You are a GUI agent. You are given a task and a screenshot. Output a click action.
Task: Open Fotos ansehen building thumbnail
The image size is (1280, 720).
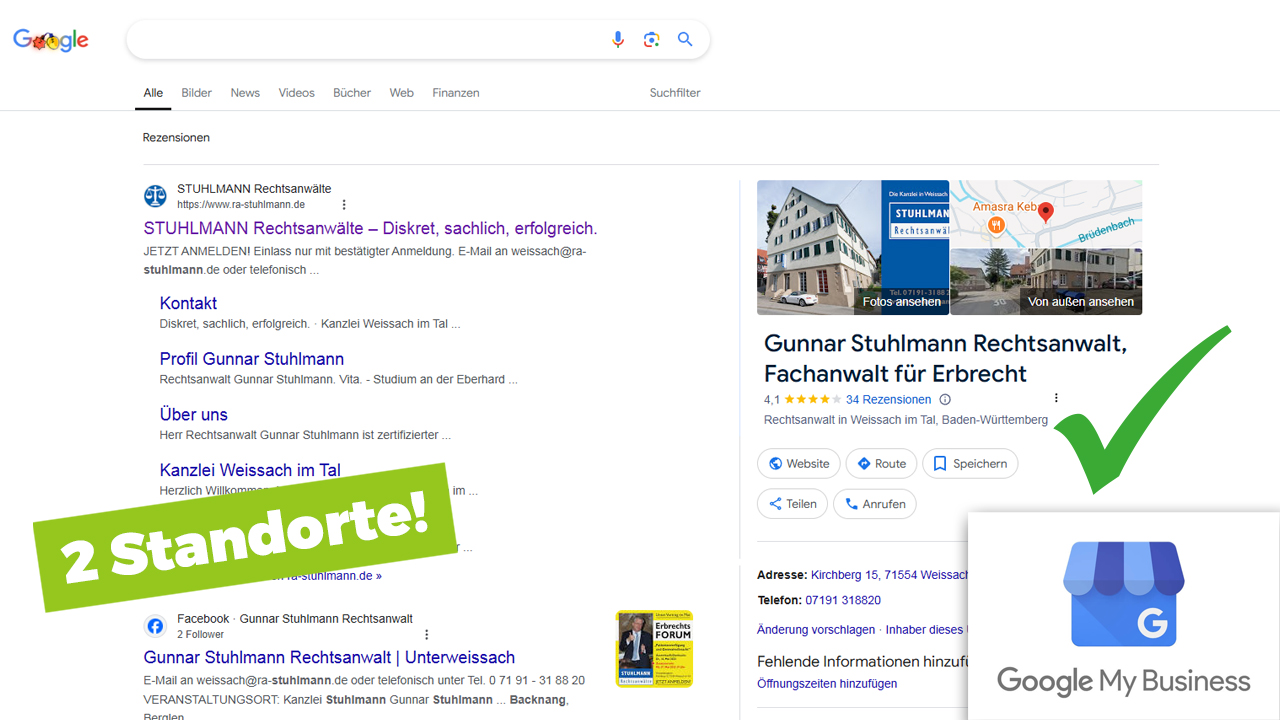coord(852,247)
